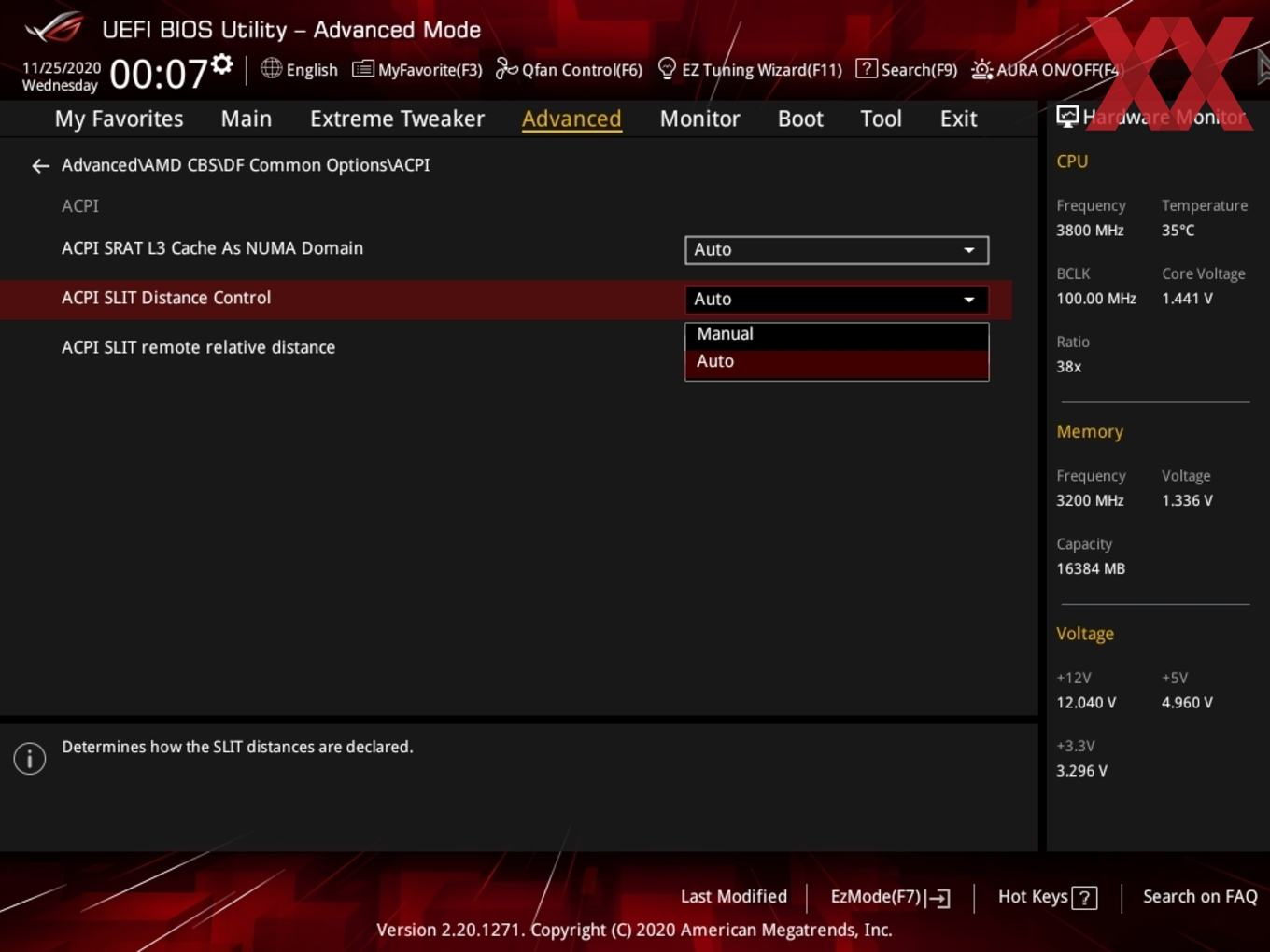Open Search on FAQ
The width and height of the screenshot is (1270, 952).
[x=1200, y=897]
